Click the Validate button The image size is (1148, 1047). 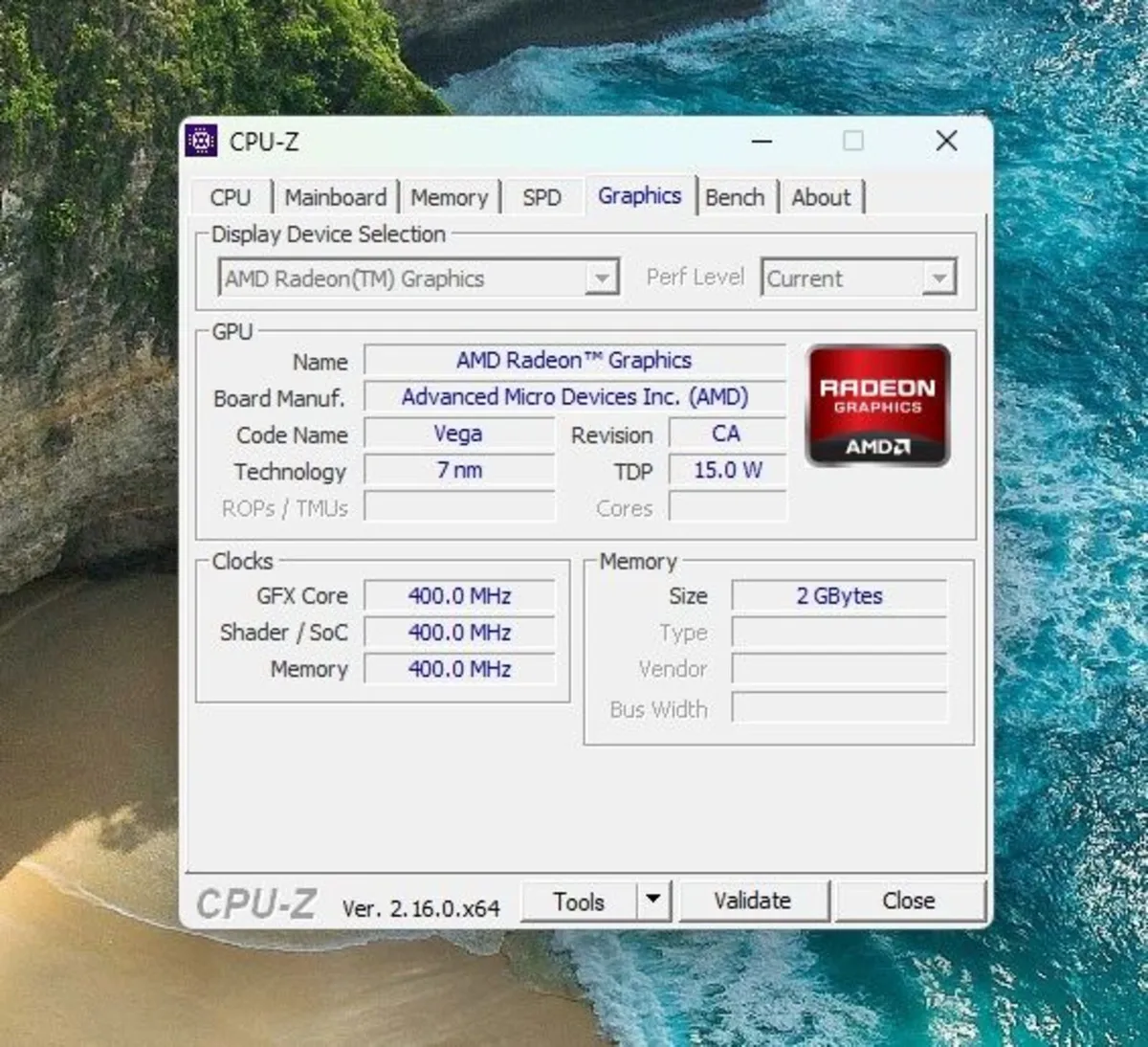[x=752, y=901]
